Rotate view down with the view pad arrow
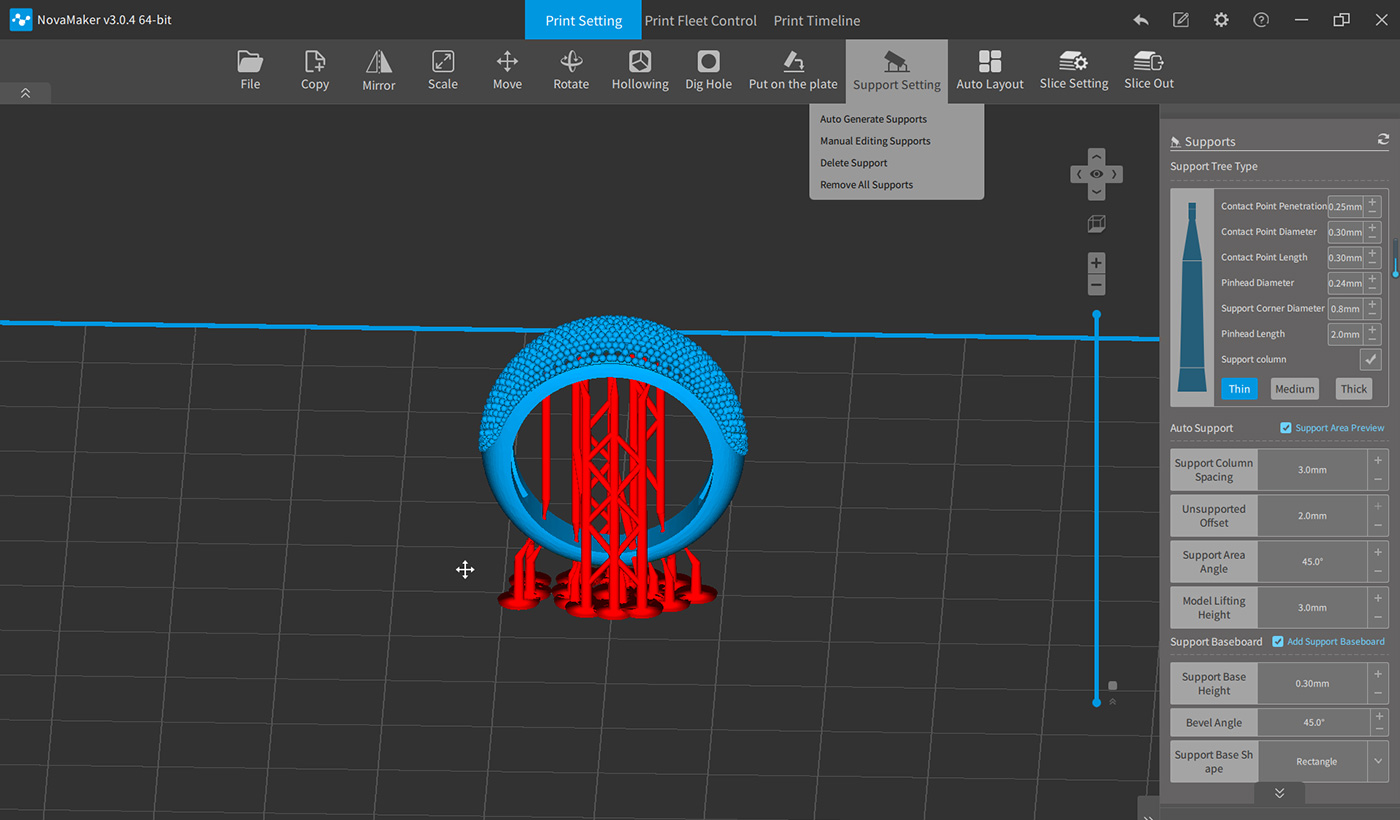Image resolution: width=1400 pixels, height=820 pixels. pyautogui.click(x=1096, y=191)
